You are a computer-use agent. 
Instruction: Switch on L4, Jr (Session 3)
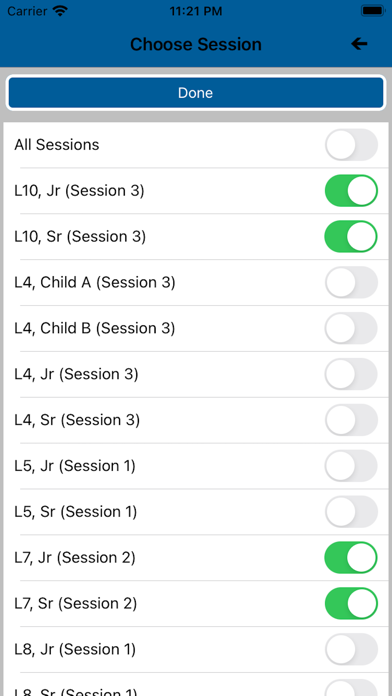[x=351, y=374]
